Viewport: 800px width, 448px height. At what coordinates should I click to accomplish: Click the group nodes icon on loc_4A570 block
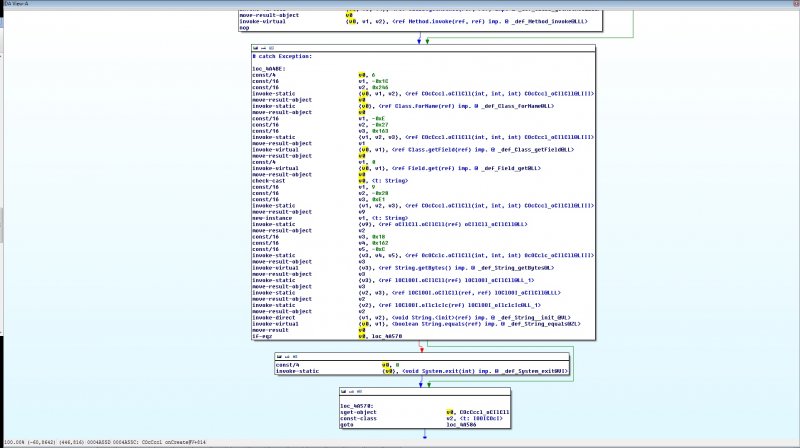359,391
